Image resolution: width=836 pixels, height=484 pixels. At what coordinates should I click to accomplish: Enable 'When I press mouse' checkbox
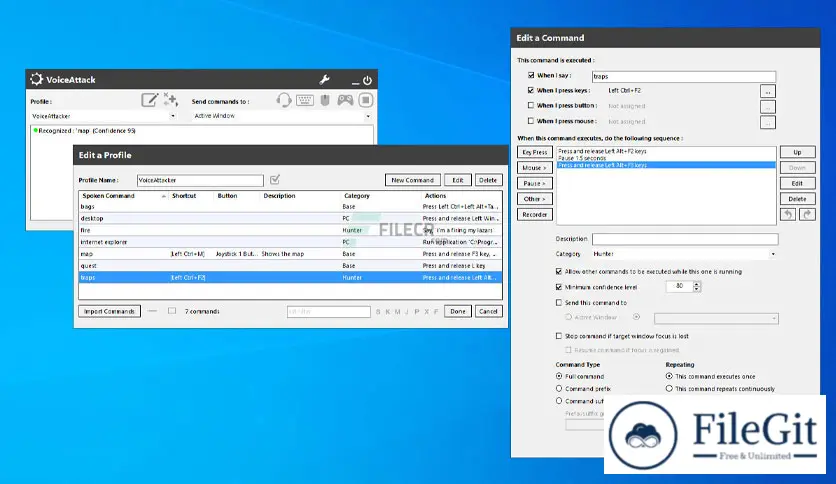(x=531, y=121)
